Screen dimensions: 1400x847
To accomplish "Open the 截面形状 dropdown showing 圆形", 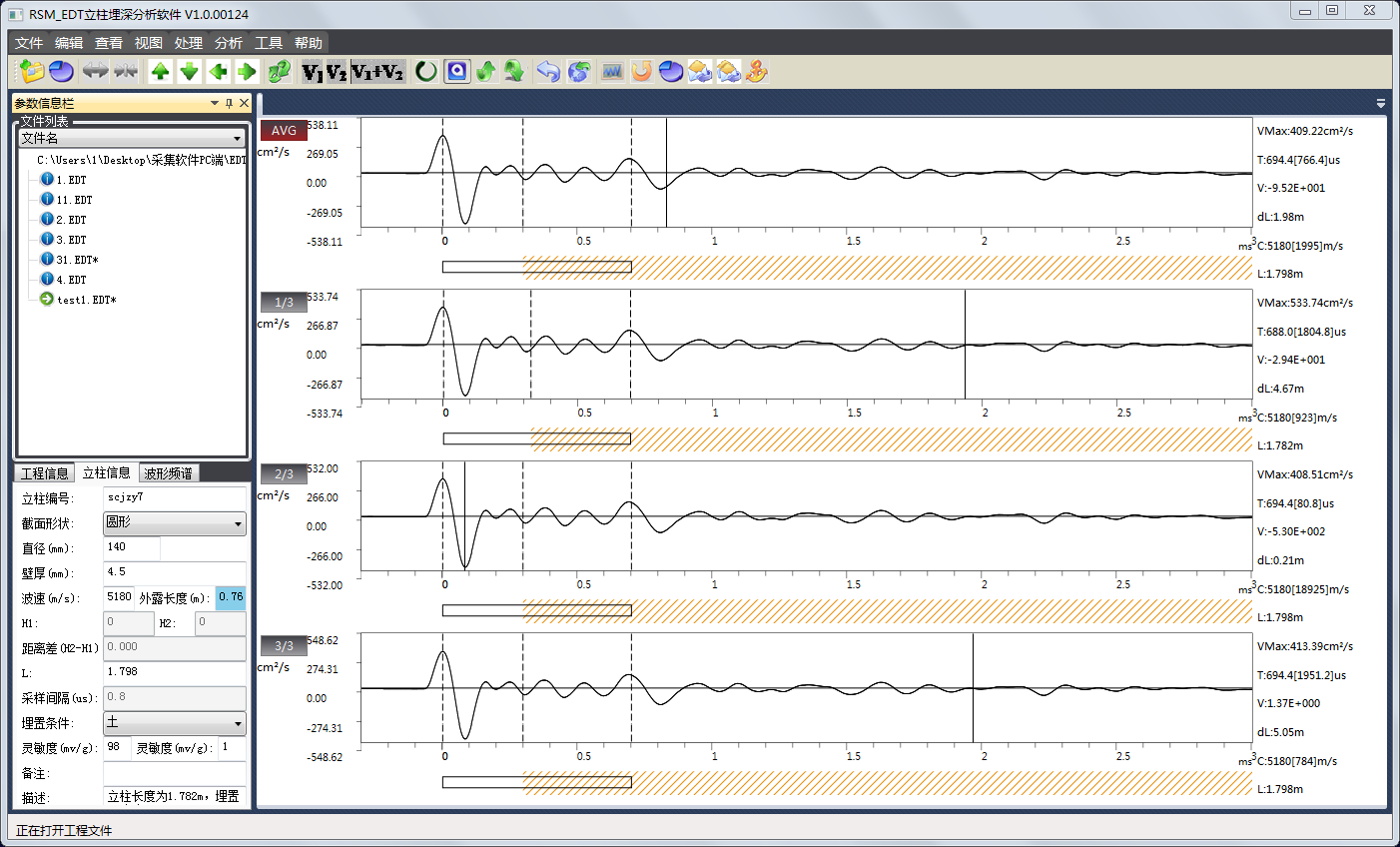I will pyautogui.click(x=175, y=522).
